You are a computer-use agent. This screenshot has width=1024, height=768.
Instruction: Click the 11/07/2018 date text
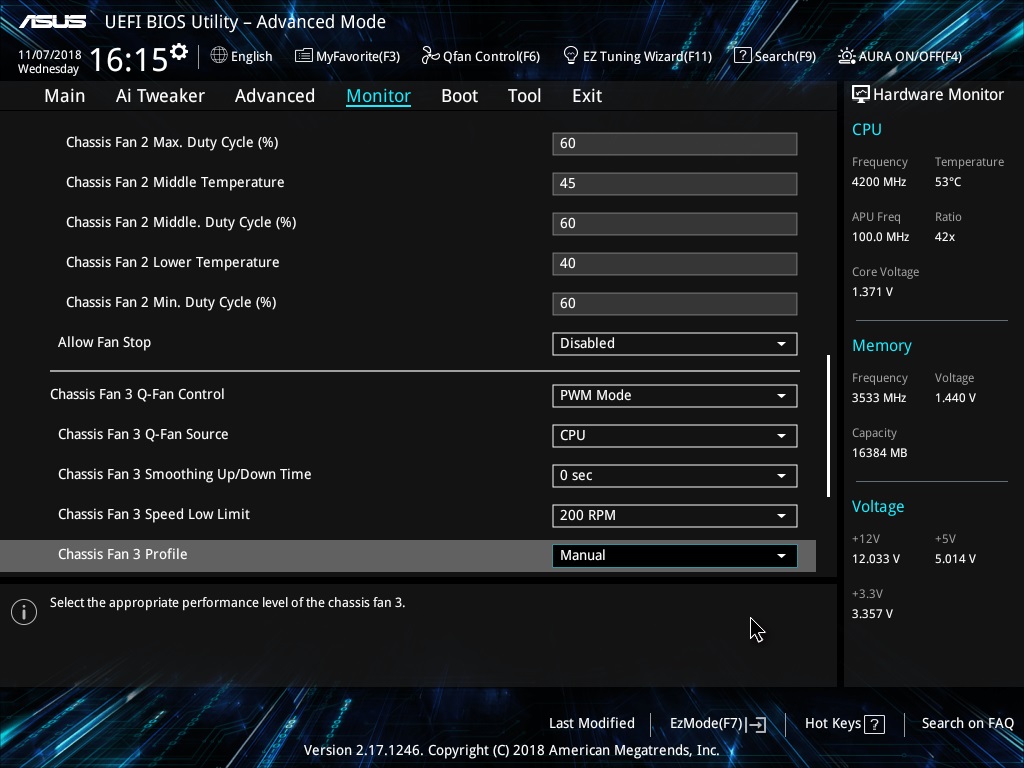(x=50, y=55)
